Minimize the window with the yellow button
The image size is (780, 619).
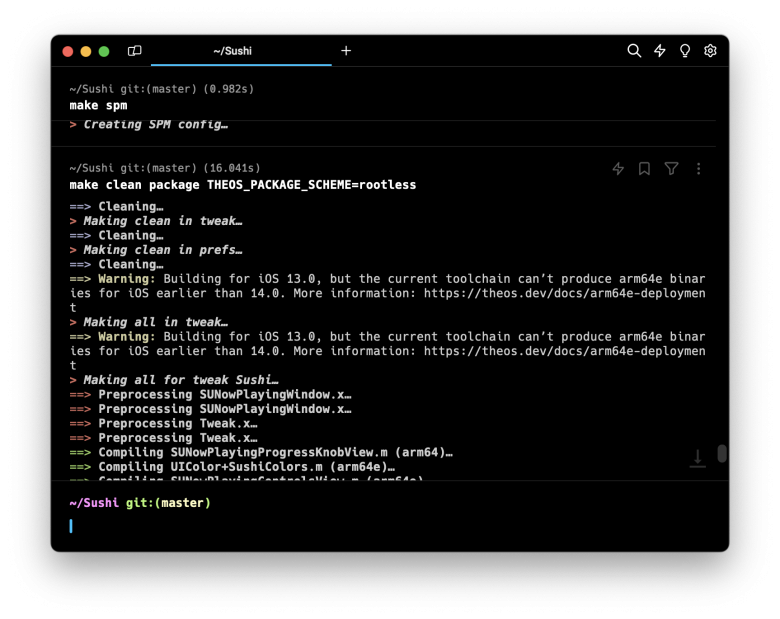86,51
